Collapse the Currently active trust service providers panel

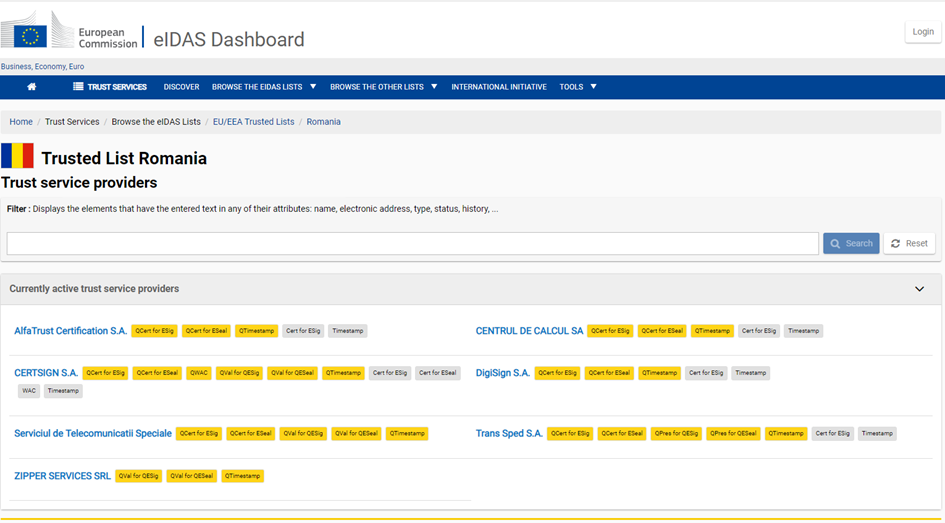pos(919,289)
